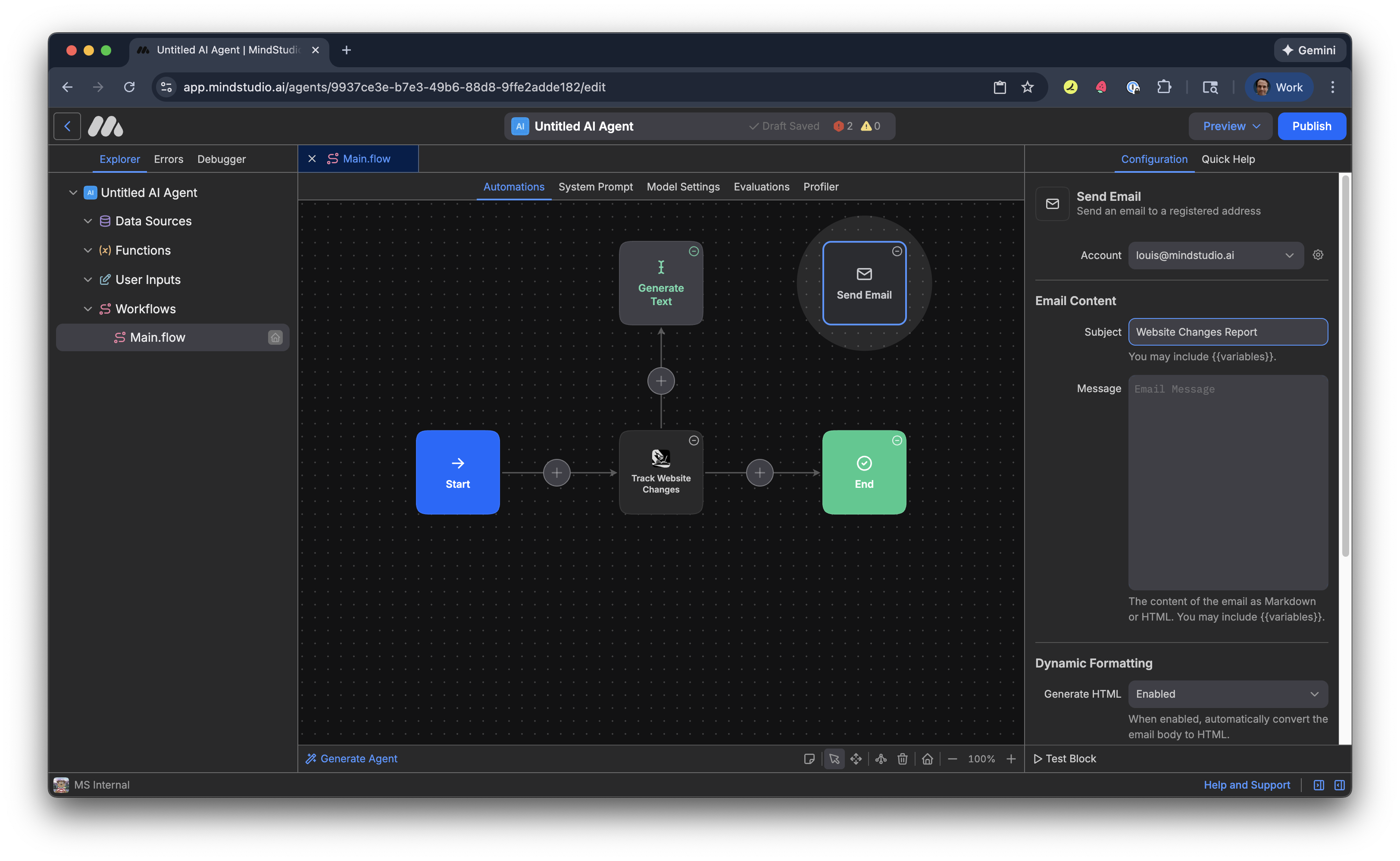
Task: Open the Account dropdown showing louis@mindstudio.ai
Action: point(1215,255)
